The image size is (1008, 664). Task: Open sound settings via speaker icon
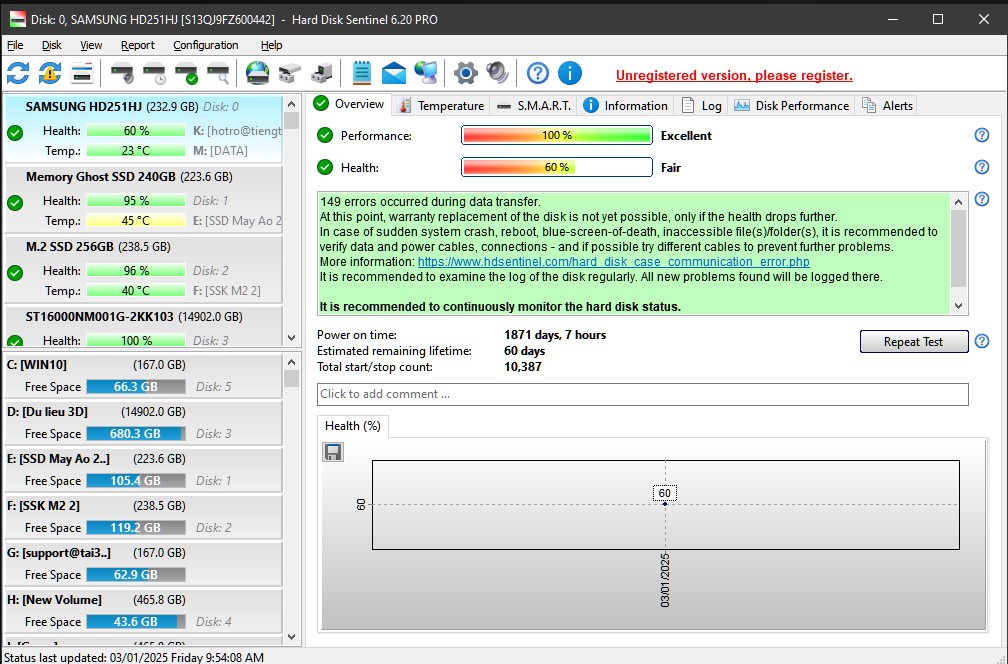(496, 72)
